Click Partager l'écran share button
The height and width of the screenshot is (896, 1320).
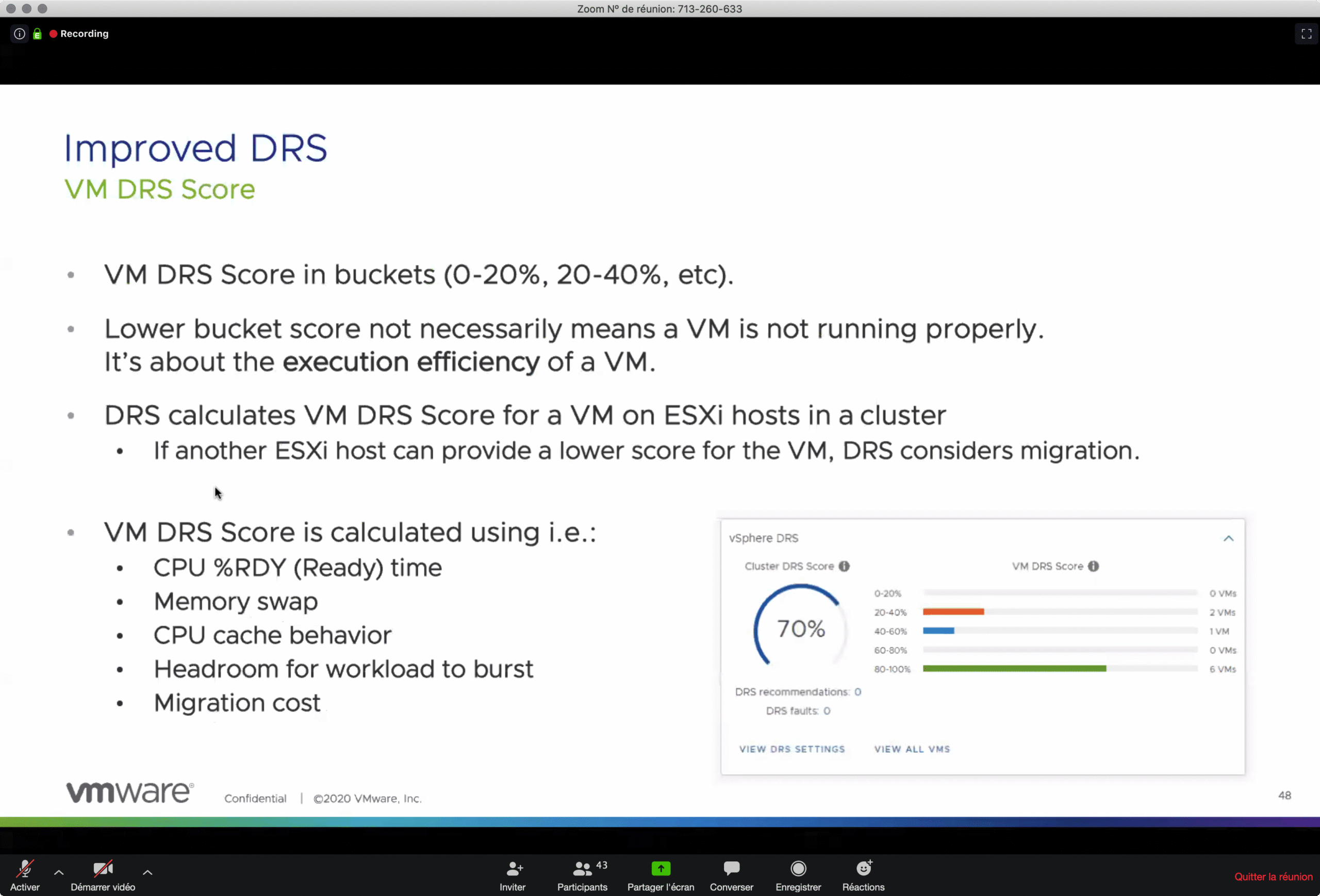[x=660, y=874]
